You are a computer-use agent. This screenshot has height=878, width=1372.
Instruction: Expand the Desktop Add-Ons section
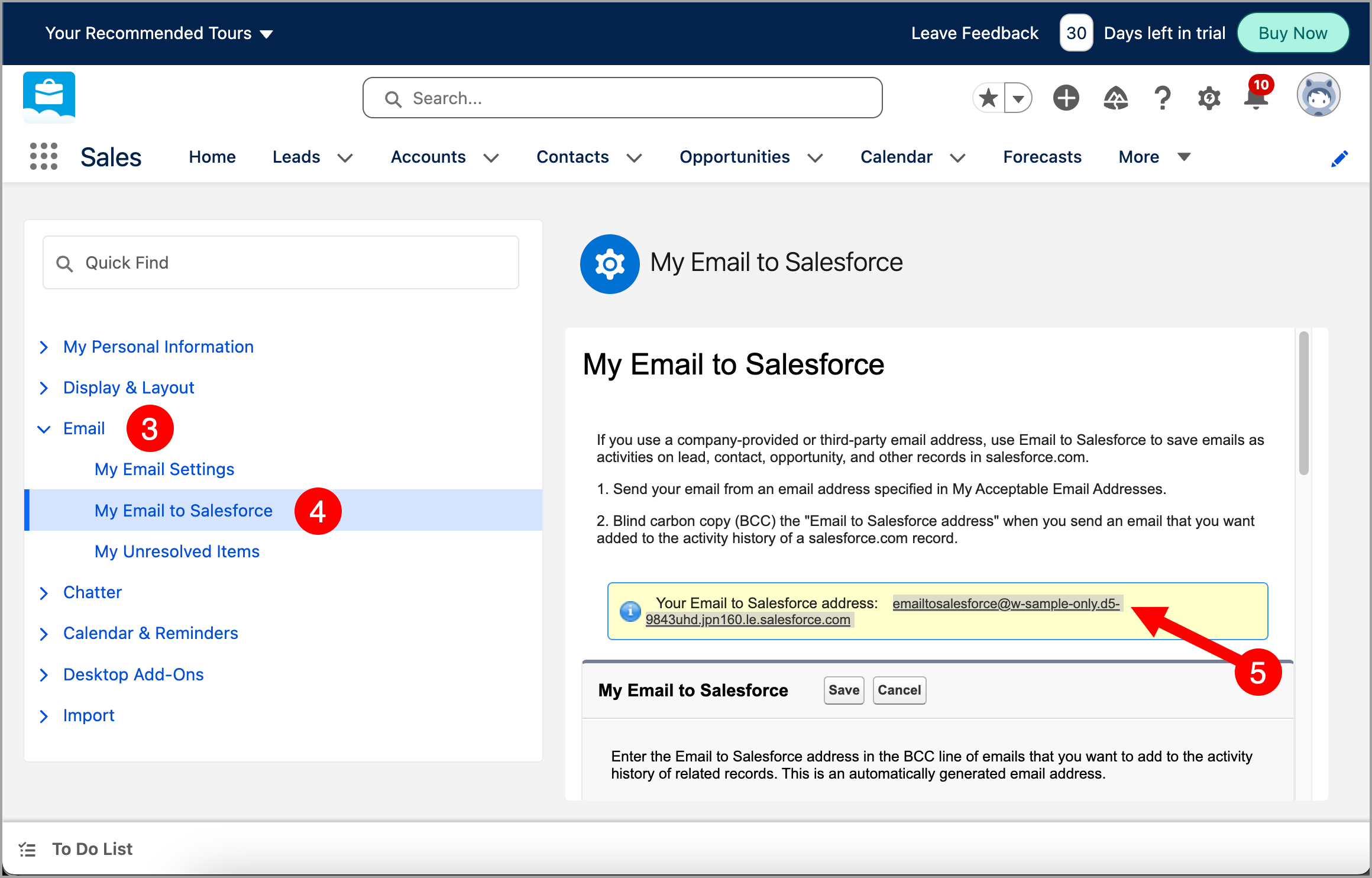pyautogui.click(x=44, y=675)
